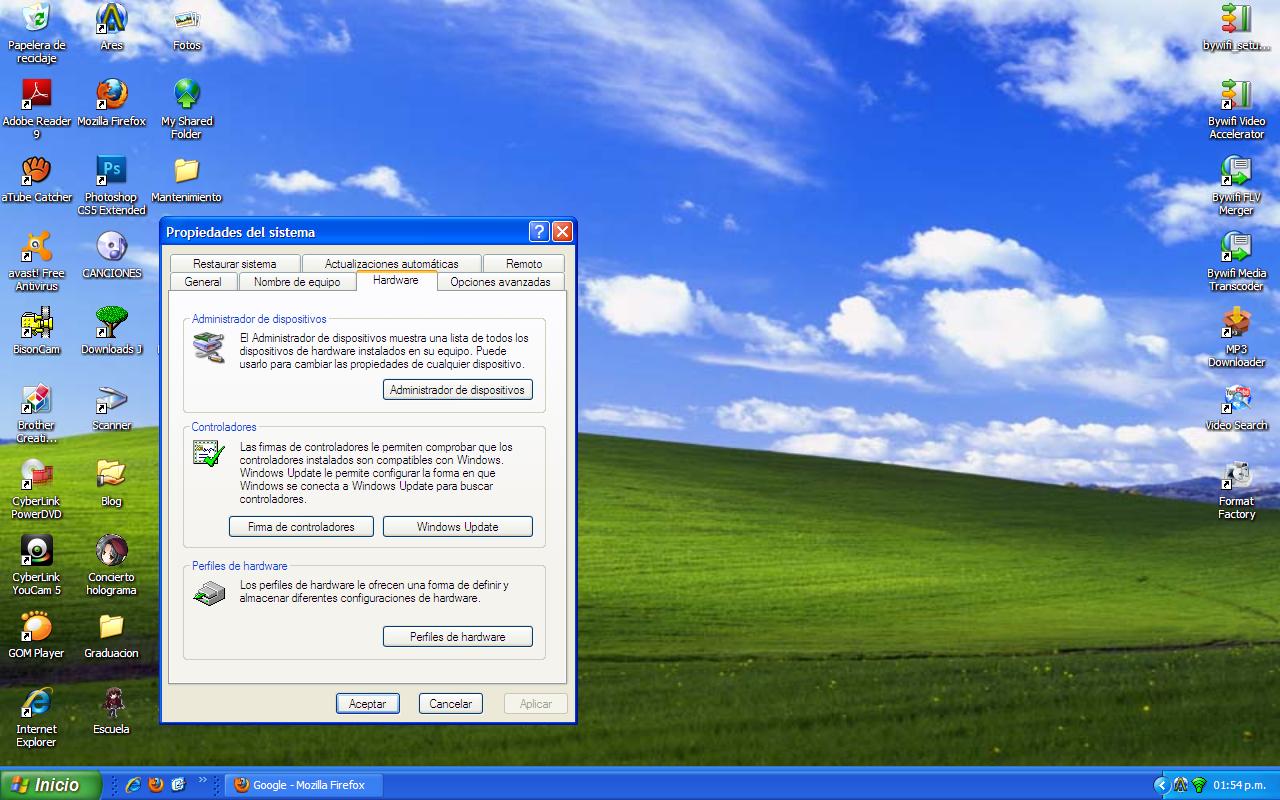The width and height of the screenshot is (1280, 800).
Task: Click Firma de controladores button
Action: (302, 527)
